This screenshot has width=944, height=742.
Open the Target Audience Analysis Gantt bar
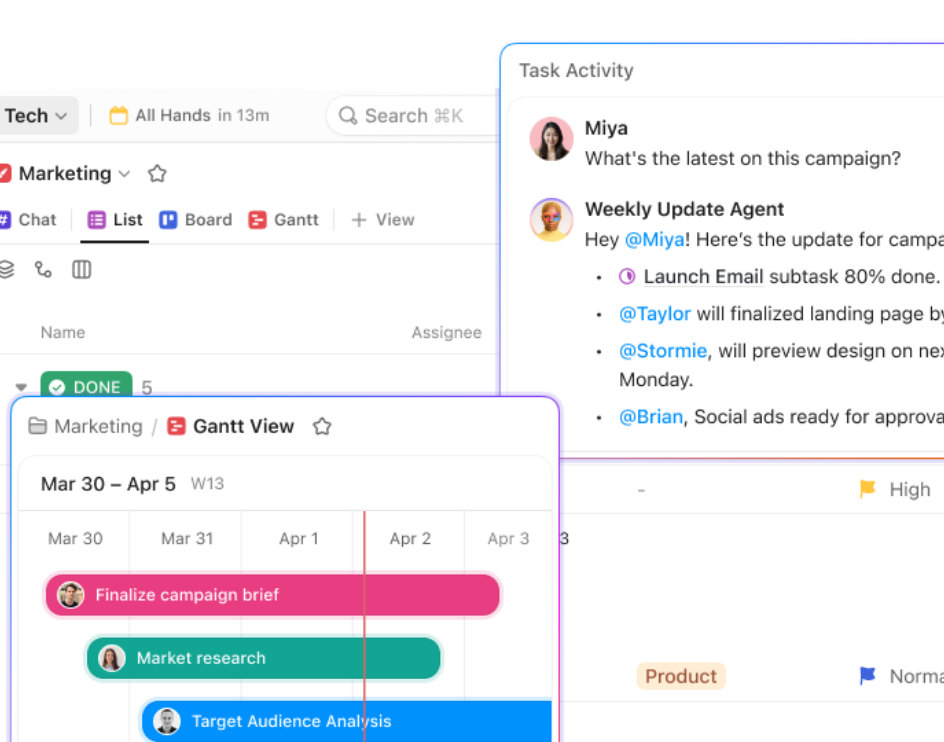click(x=347, y=721)
